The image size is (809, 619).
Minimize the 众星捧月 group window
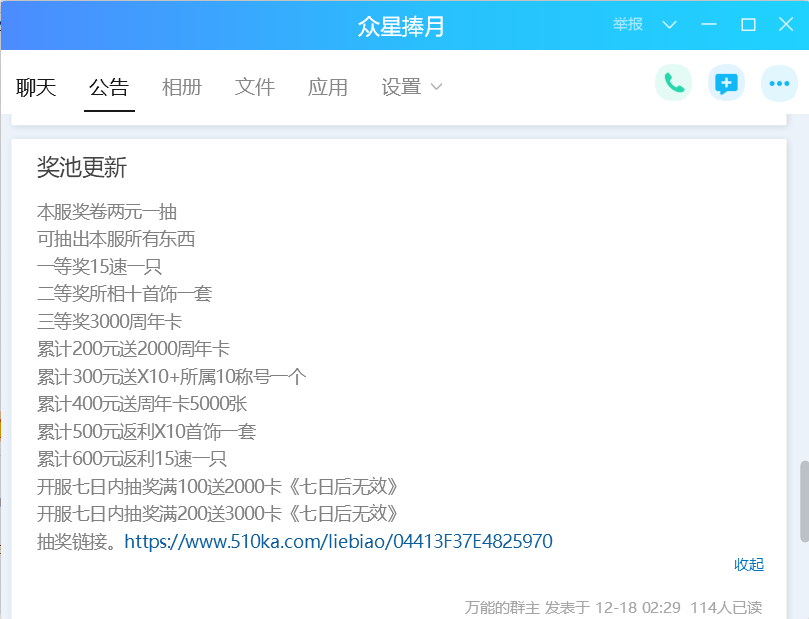709,25
